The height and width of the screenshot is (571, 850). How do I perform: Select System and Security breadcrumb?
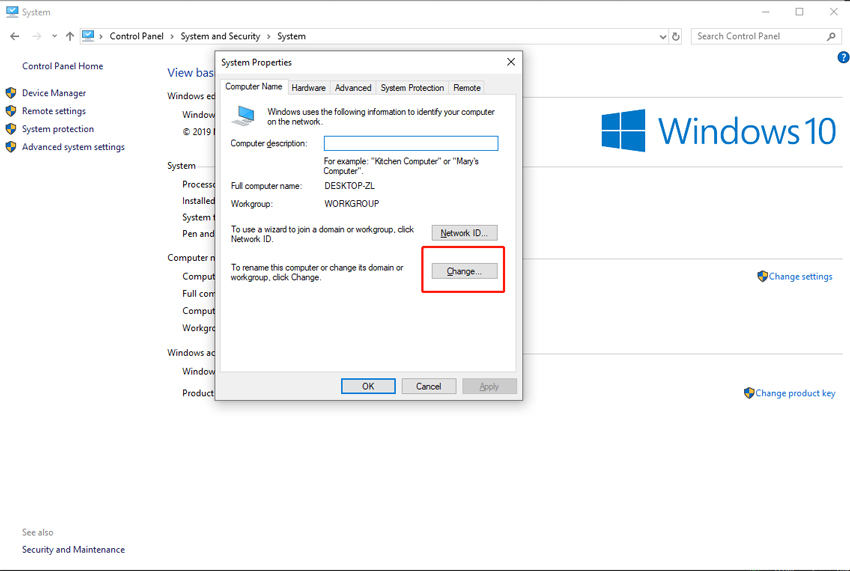pyautogui.click(x=220, y=36)
